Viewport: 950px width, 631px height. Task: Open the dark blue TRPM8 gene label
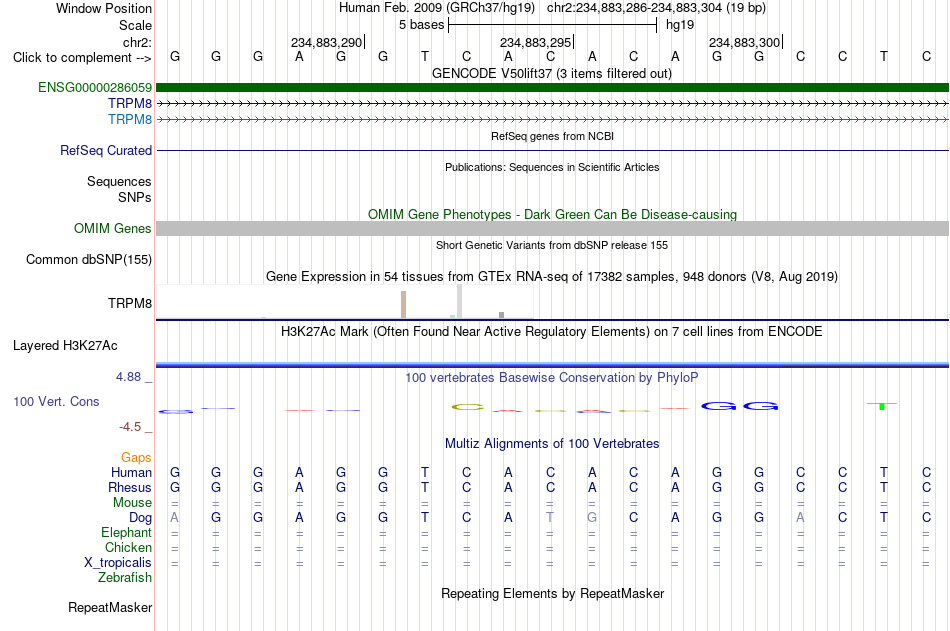pyautogui.click(x=130, y=104)
